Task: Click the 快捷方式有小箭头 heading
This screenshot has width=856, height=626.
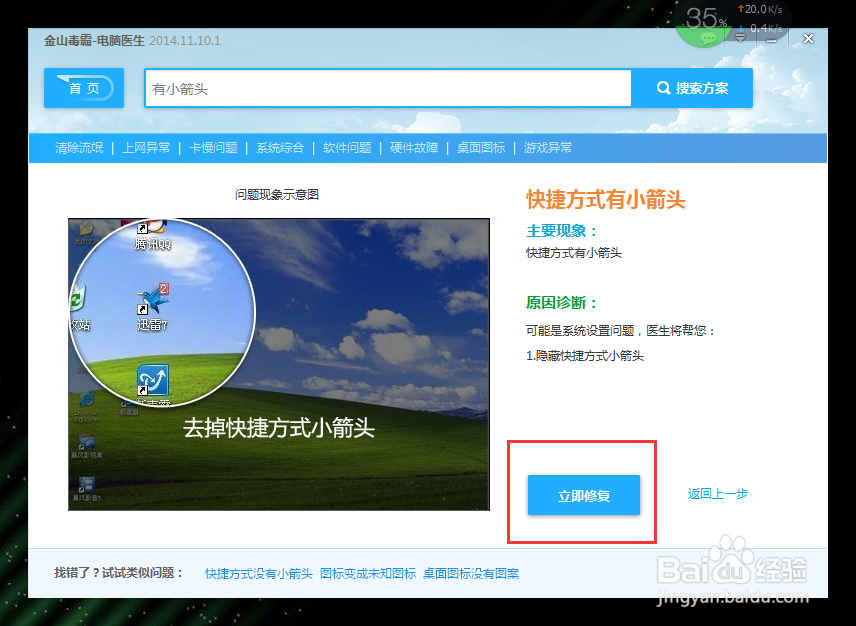Action: pyautogui.click(x=605, y=199)
